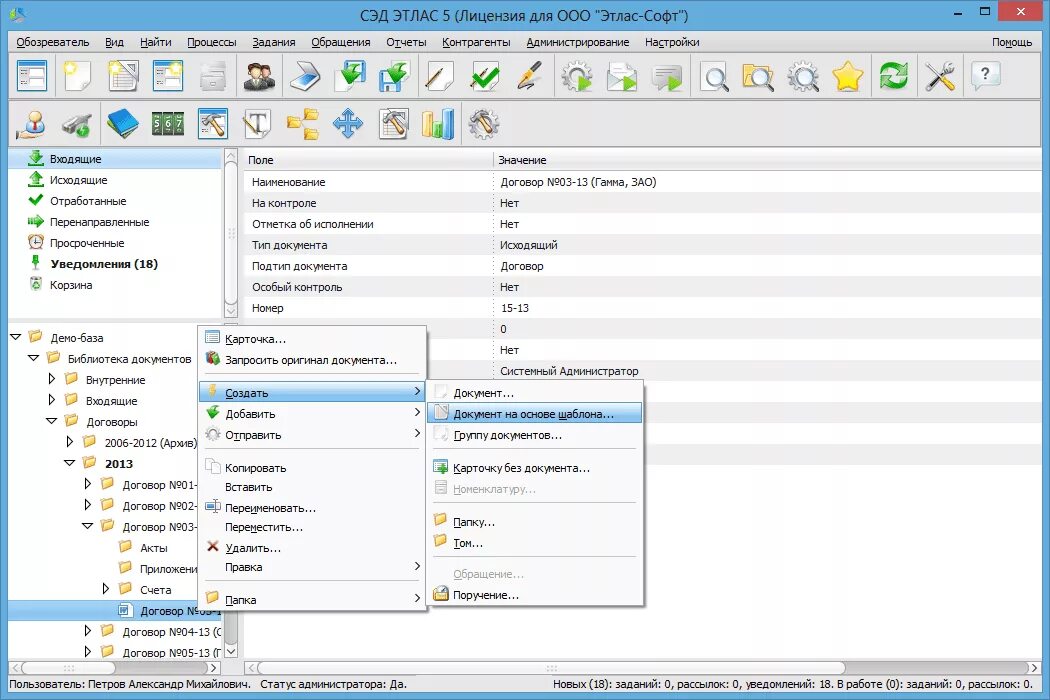The image size is (1050, 700).
Task: Click the Договор №03-13 (Гамма, ЗАО) value cell
Action: coord(767,182)
